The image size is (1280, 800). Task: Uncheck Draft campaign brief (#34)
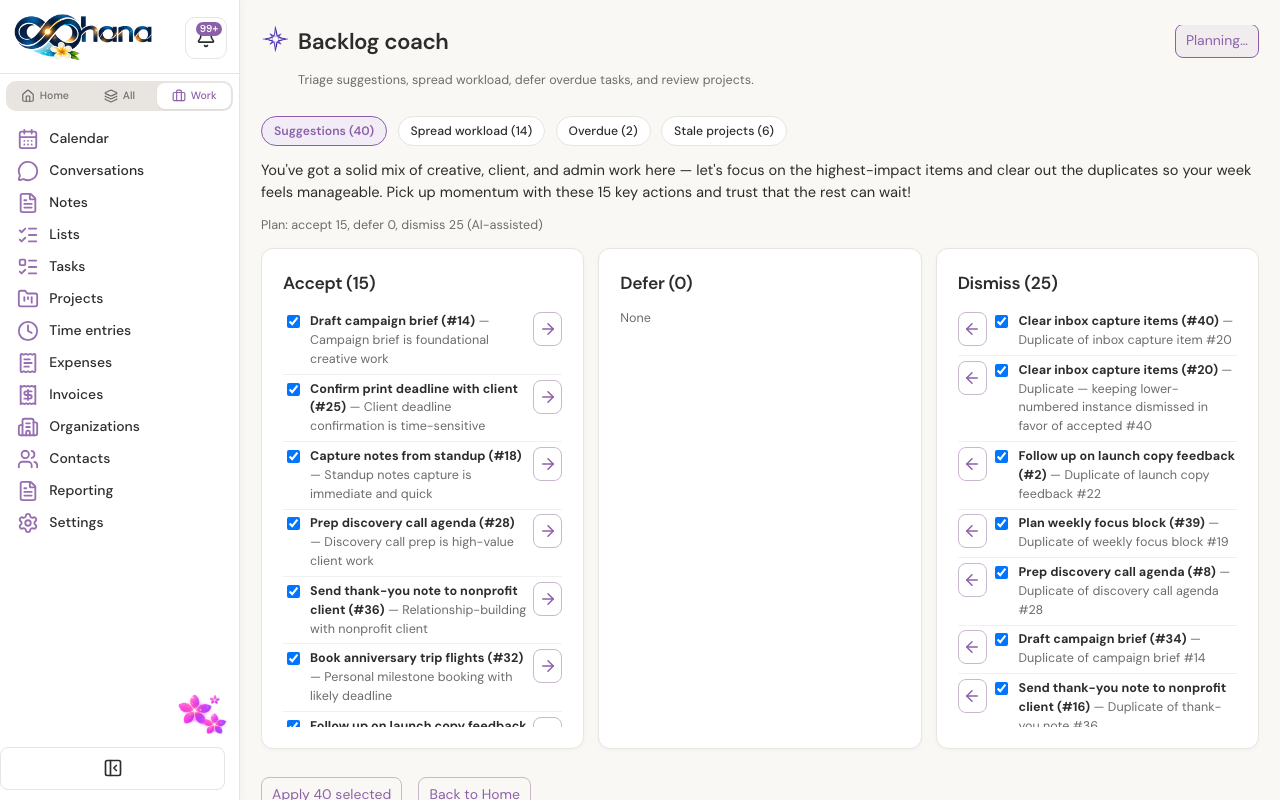(1001, 639)
